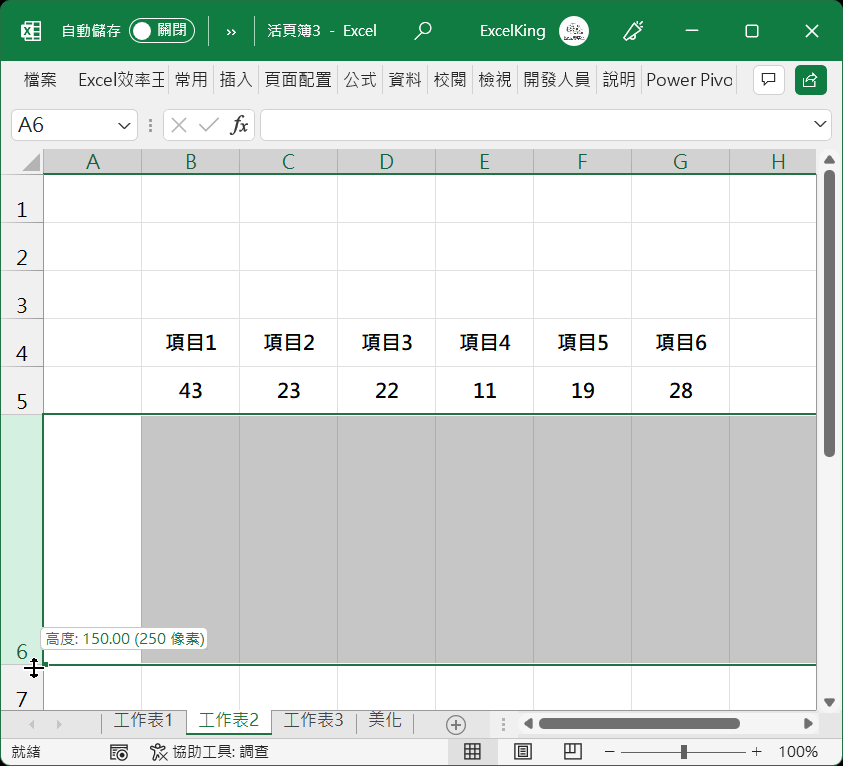The image size is (843, 766).
Task: Select Normal view button in status bar
Action: [473, 752]
